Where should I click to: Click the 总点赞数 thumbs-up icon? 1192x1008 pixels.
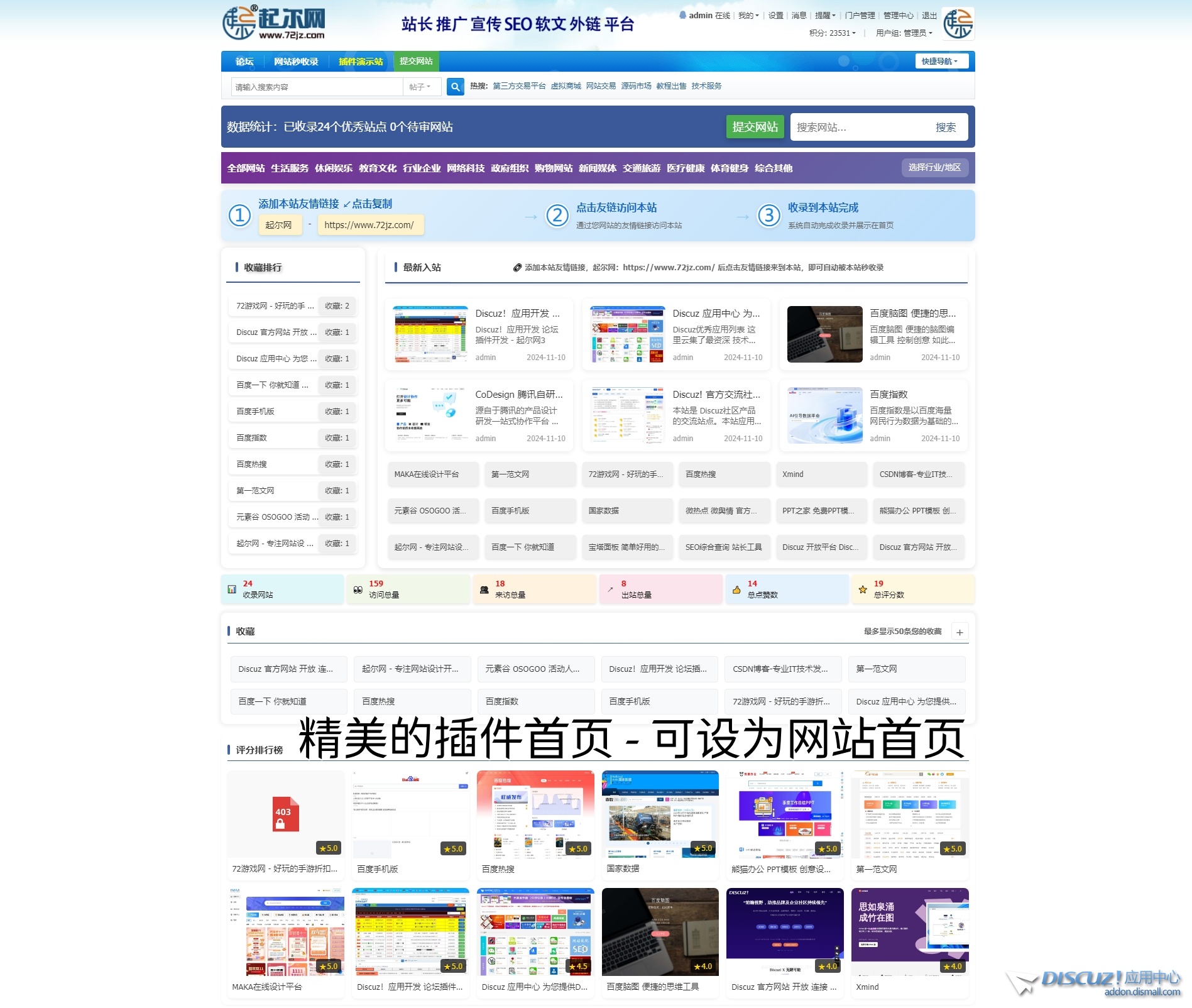736,589
